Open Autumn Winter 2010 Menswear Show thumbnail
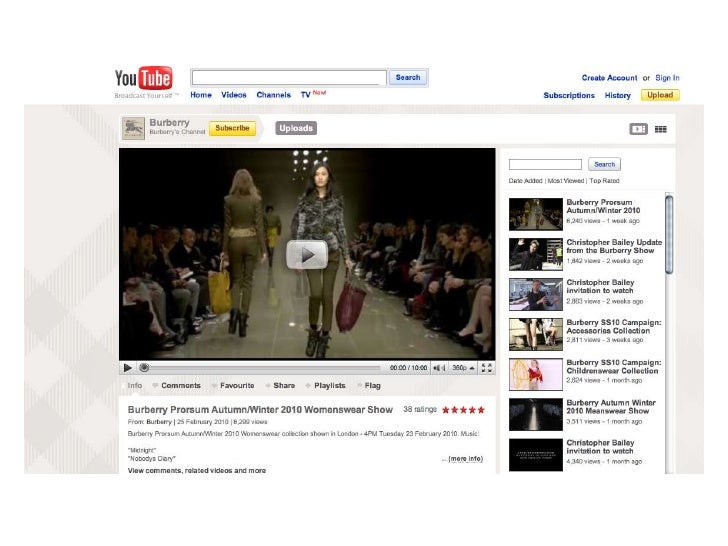 click(536, 415)
